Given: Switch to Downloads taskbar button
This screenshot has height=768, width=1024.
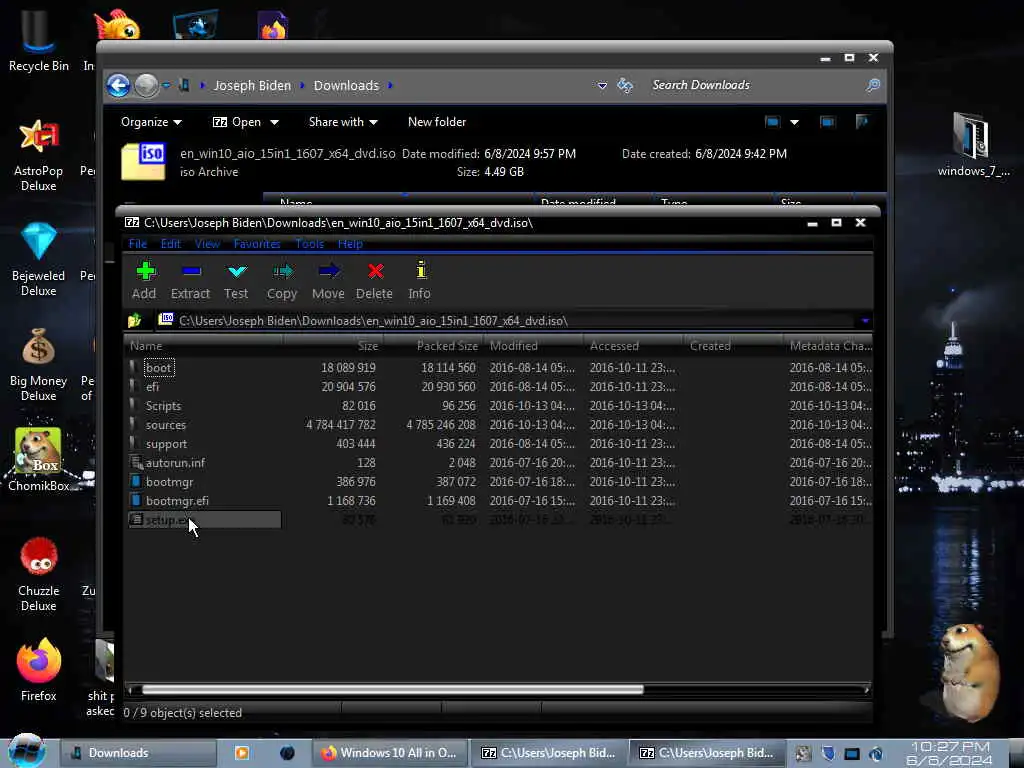Looking at the screenshot, I should (x=138, y=753).
